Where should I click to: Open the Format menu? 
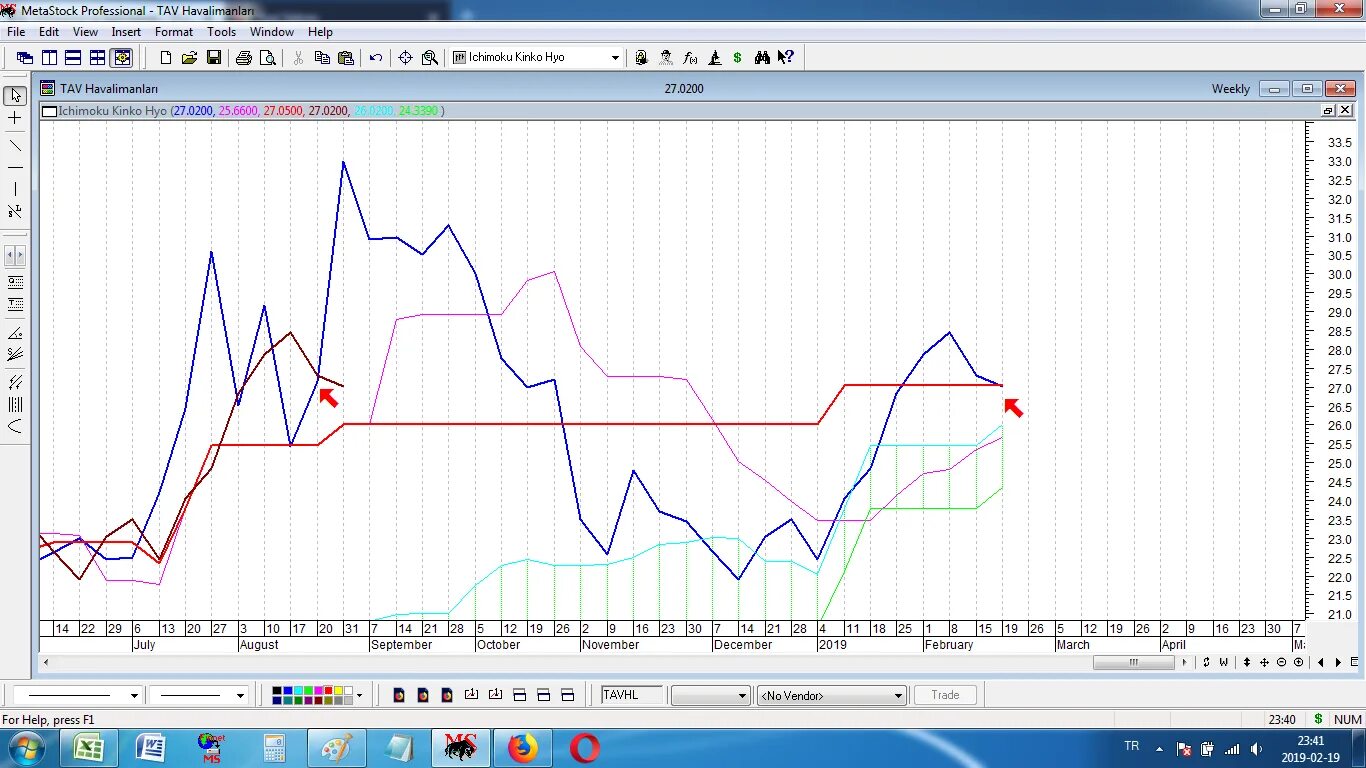174,32
